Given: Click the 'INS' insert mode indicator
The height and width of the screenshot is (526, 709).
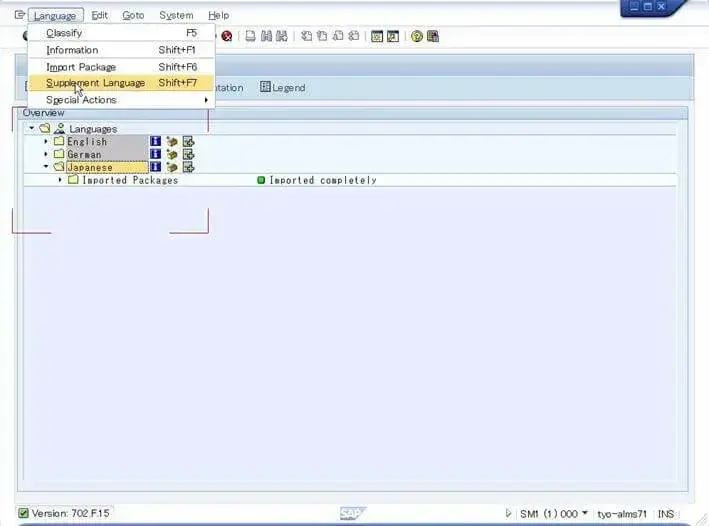Looking at the screenshot, I should pyautogui.click(x=666, y=514).
